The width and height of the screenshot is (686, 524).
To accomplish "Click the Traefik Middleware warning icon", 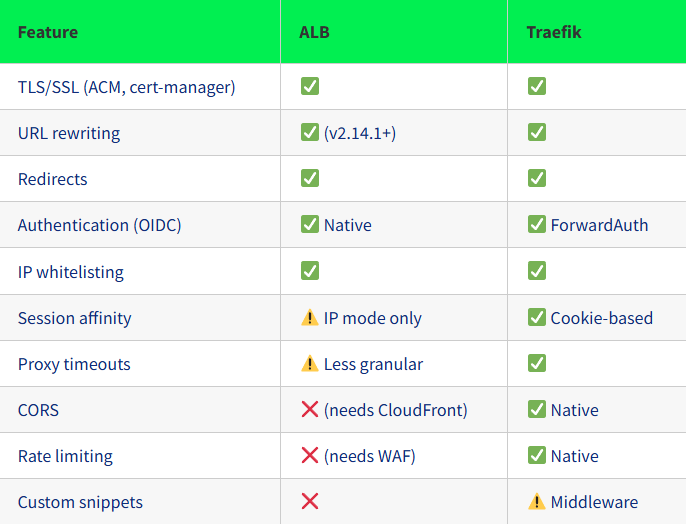I will pyautogui.click(x=537, y=502).
